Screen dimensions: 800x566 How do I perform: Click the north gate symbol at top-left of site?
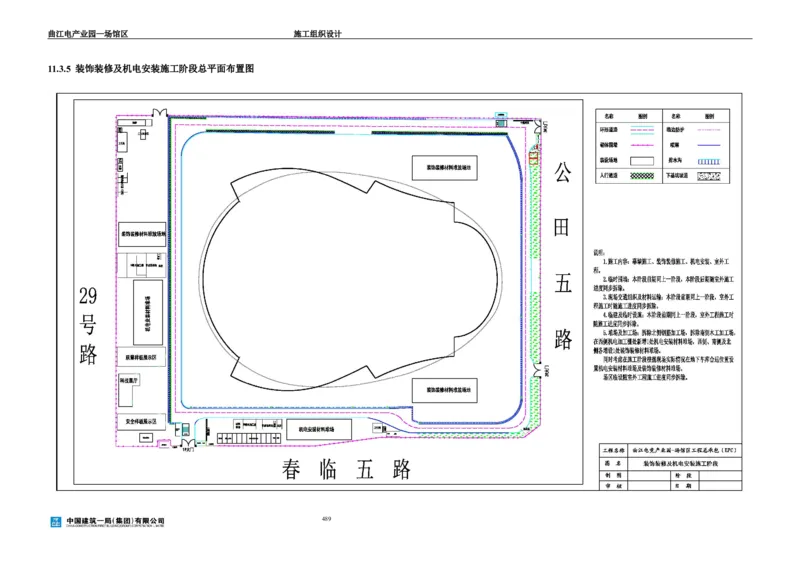click(x=159, y=112)
